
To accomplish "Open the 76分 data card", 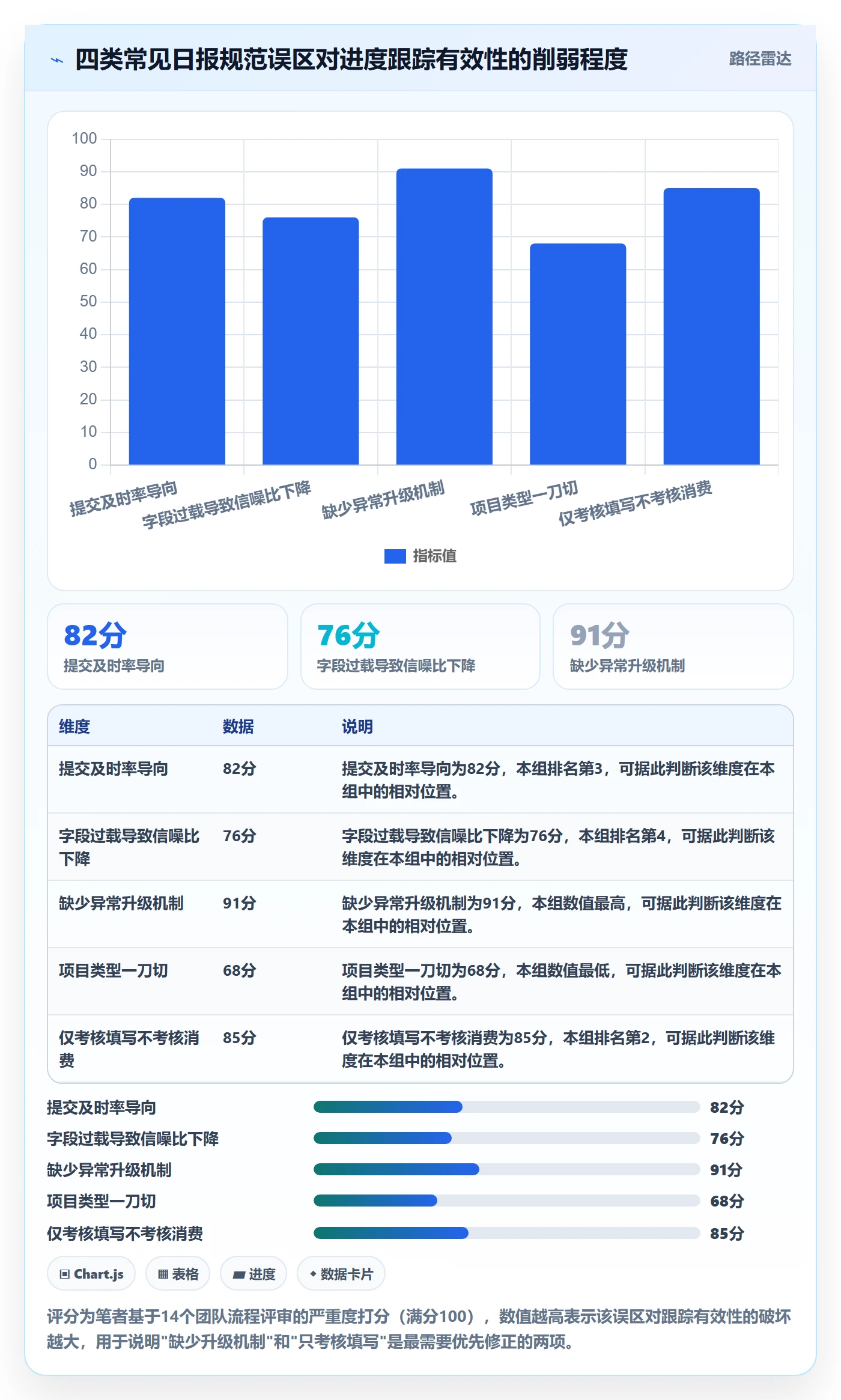I will tap(421, 647).
